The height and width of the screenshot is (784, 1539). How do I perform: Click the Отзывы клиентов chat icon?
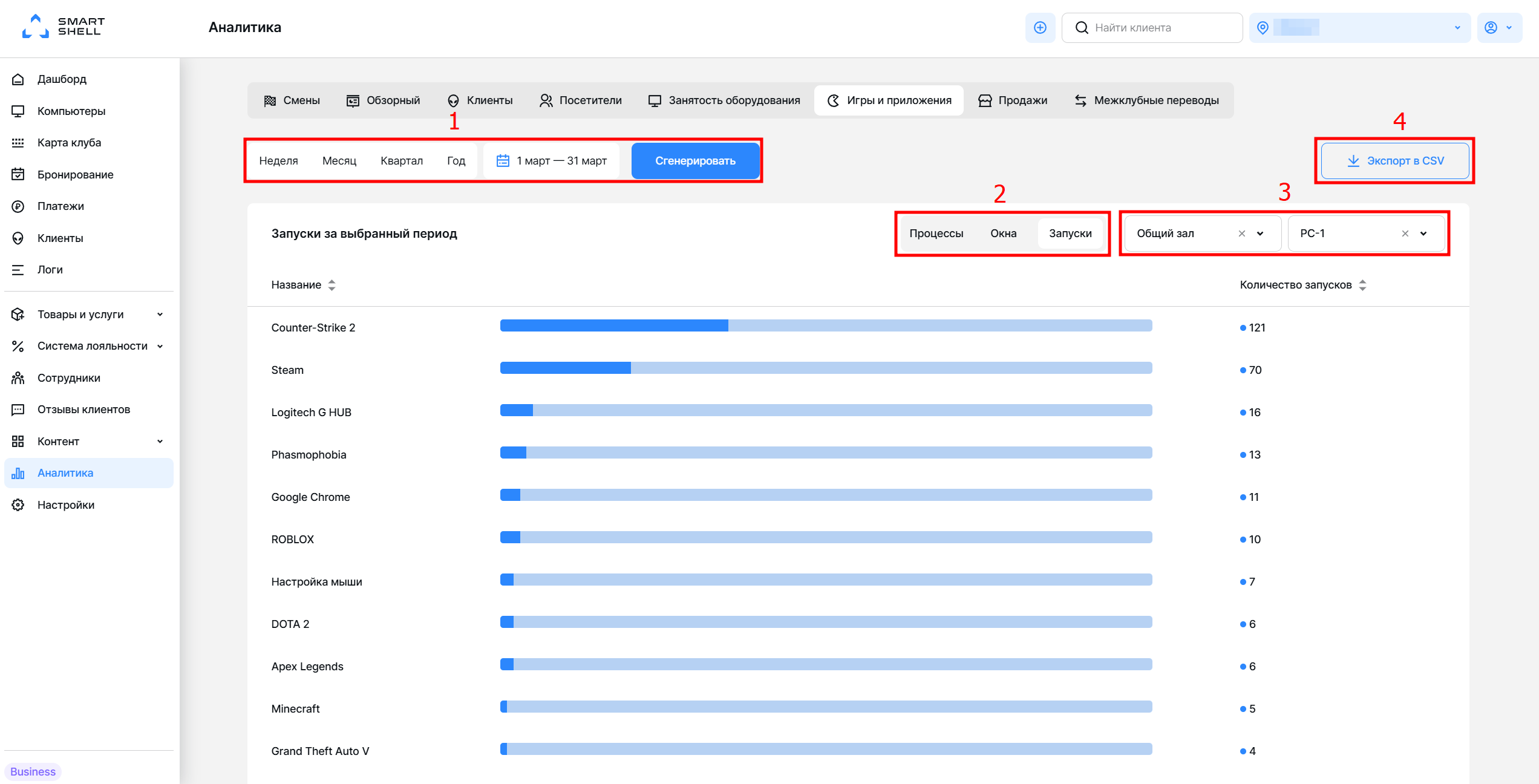[x=18, y=410]
